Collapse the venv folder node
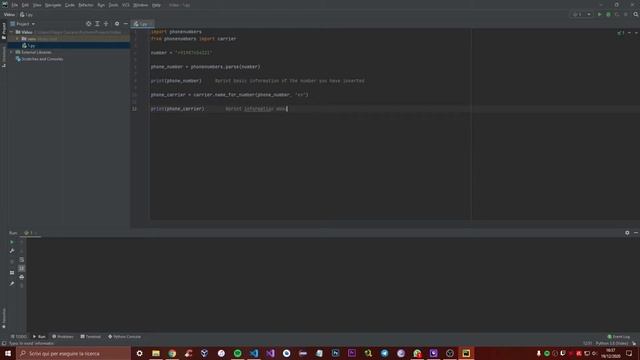This screenshot has width=640, height=360. pos(17,39)
